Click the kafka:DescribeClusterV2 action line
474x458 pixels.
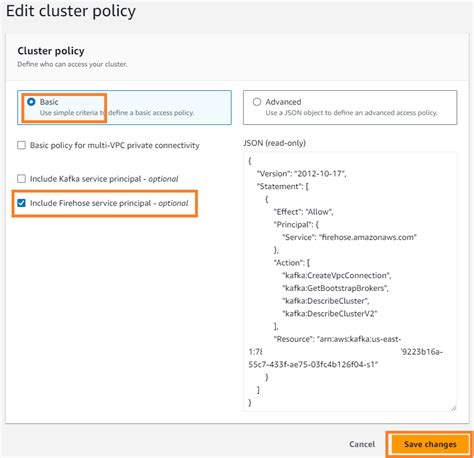tap(330, 314)
